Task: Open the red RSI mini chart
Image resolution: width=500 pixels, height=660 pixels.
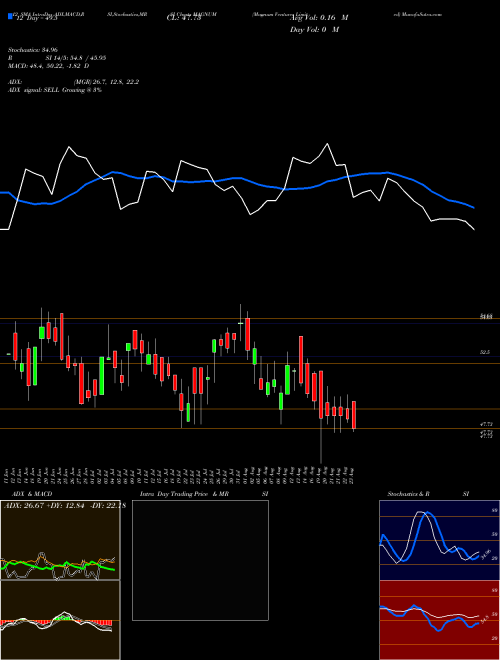Action: [x=439, y=620]
